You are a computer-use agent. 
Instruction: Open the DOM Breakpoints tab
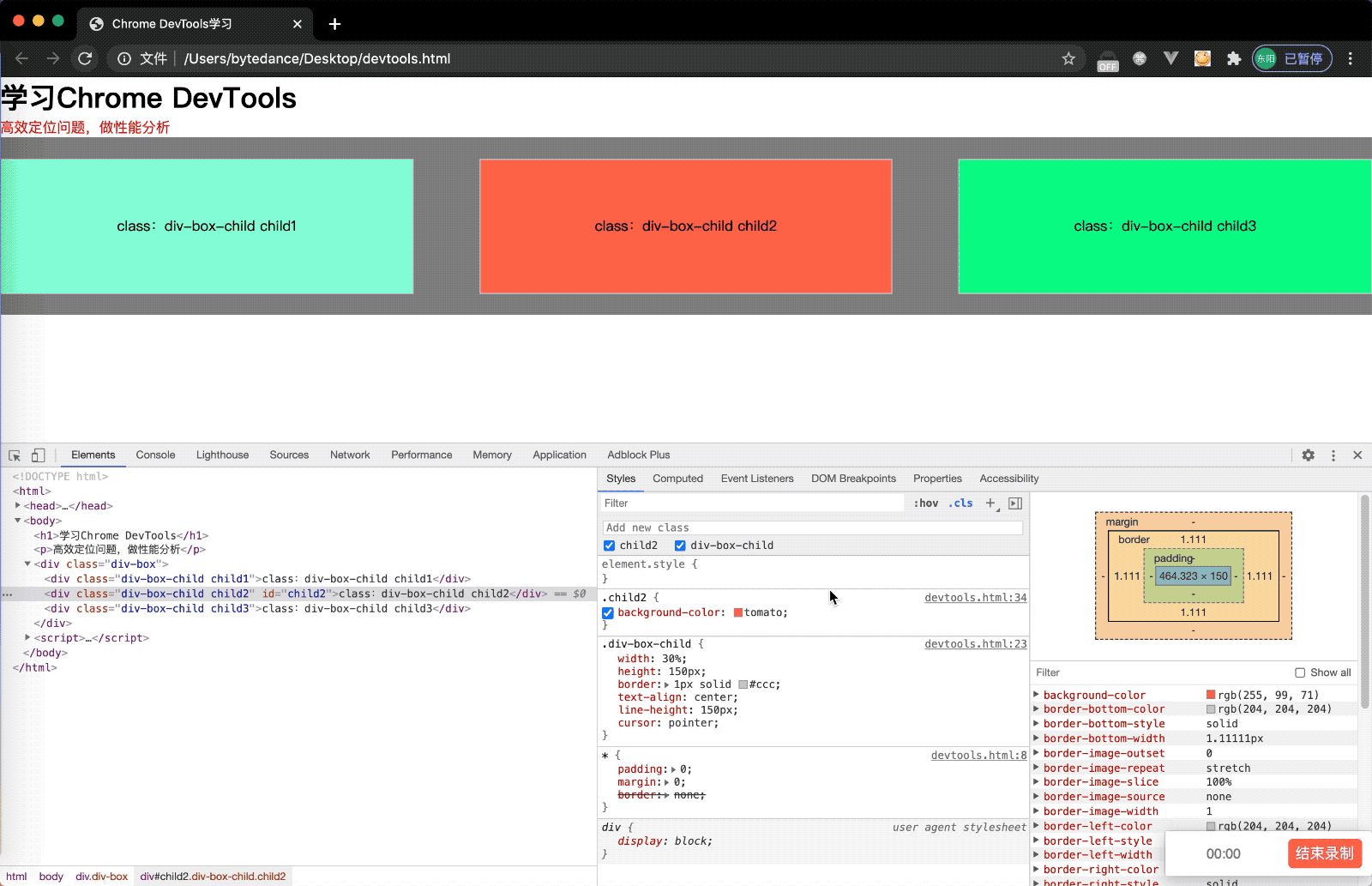tap(853, 479)
